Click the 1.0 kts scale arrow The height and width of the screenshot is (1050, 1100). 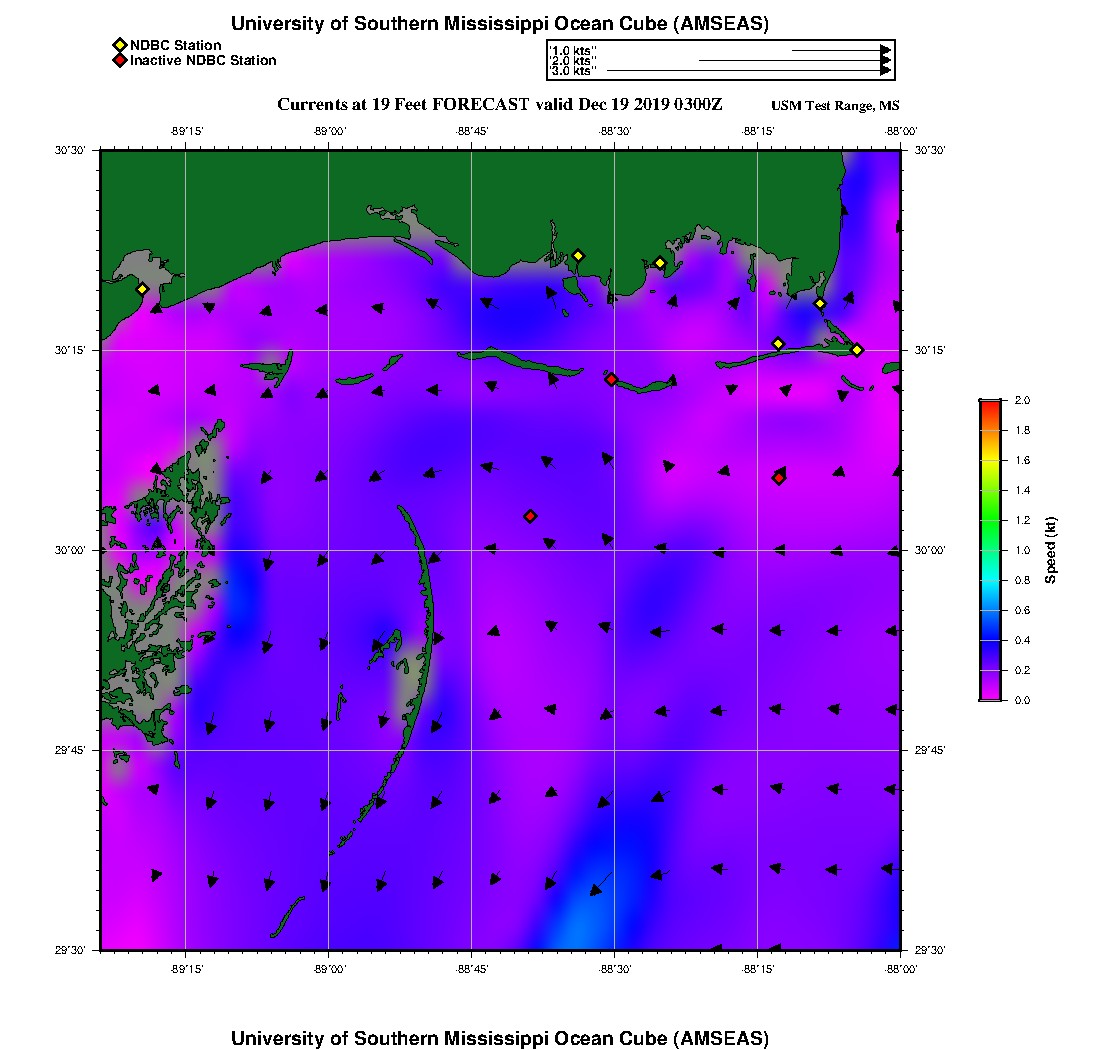click(x=840, y=50)
